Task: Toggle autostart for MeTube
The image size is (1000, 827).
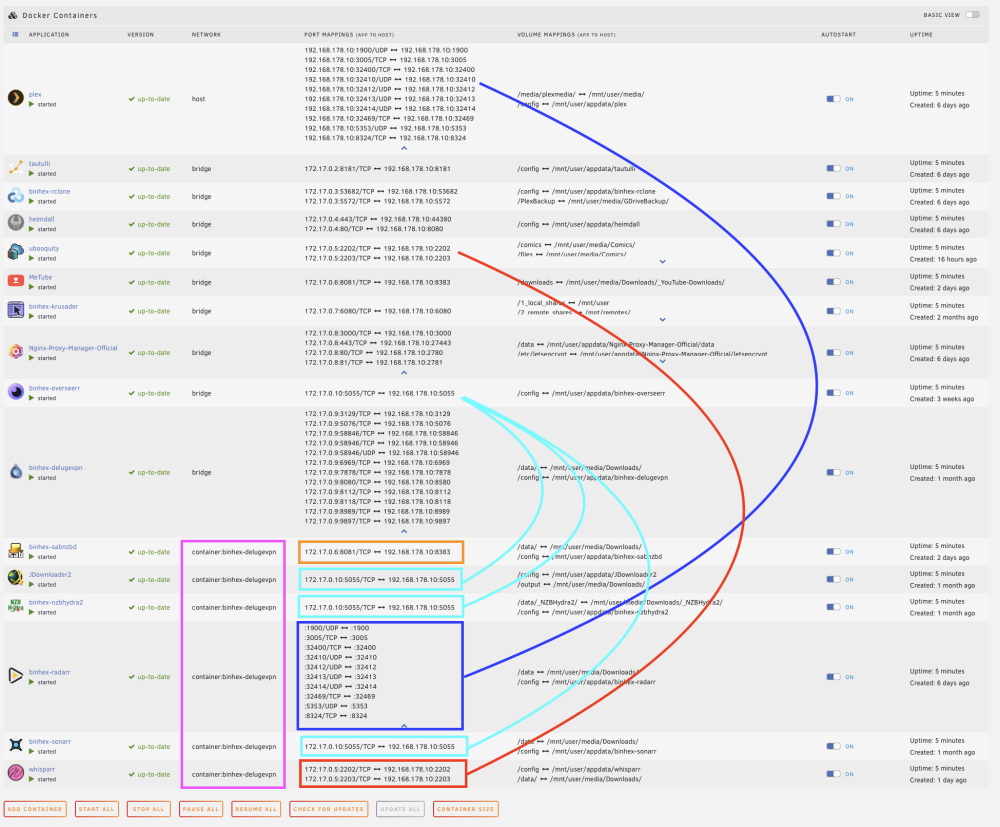Action: pos(833,282)
